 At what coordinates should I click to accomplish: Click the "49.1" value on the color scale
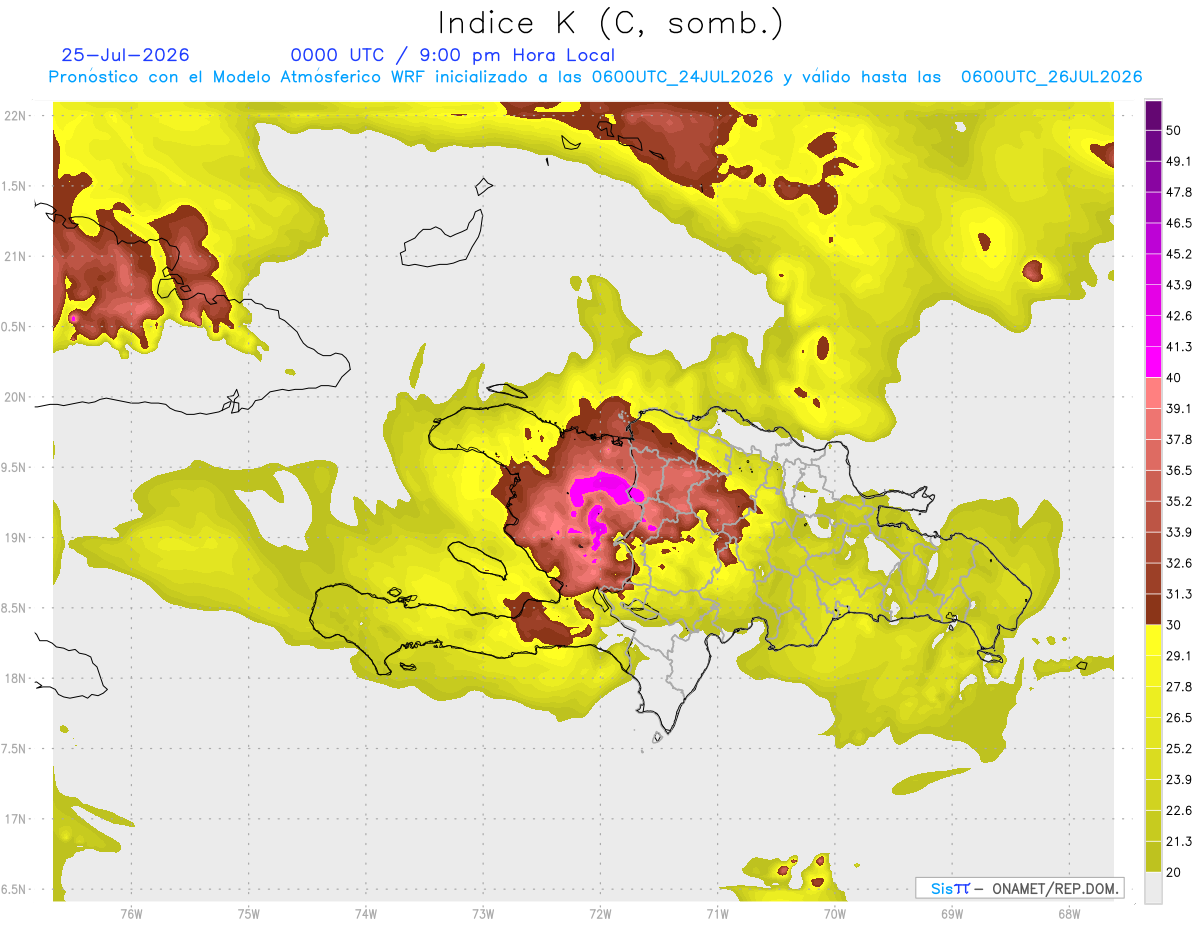tap(1179, 161)
